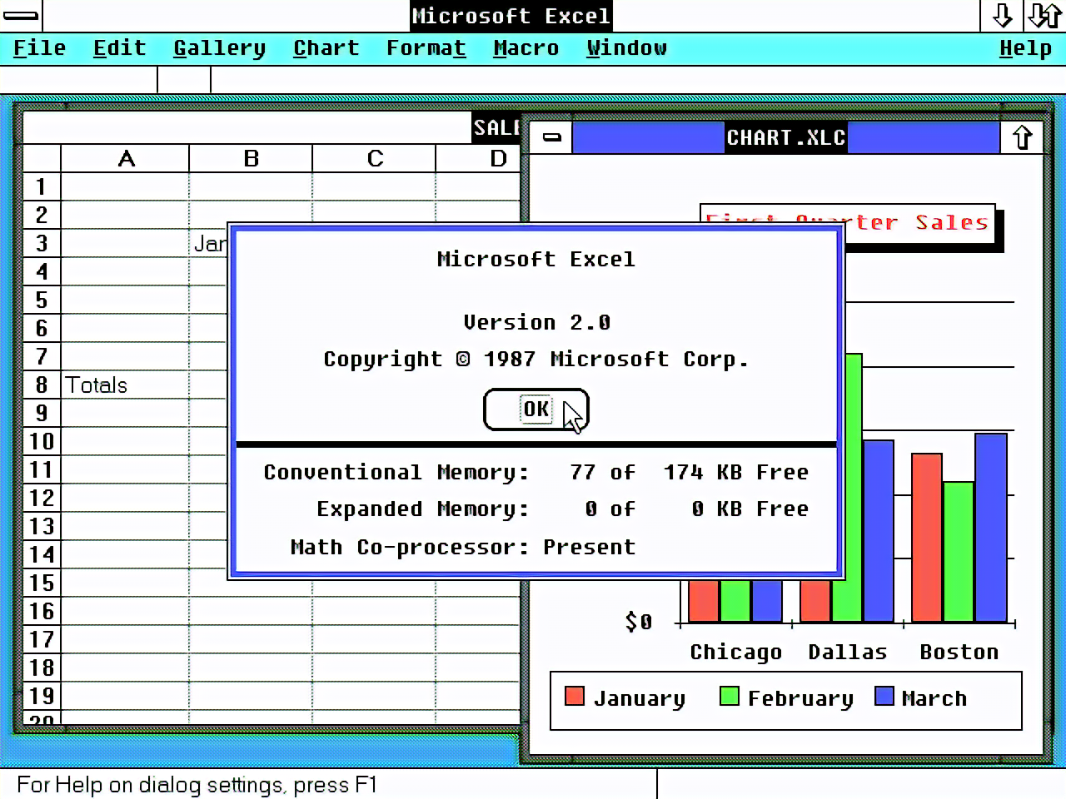Maximize CHART.XLC with the up-arrow icon

coord(1022,137)
